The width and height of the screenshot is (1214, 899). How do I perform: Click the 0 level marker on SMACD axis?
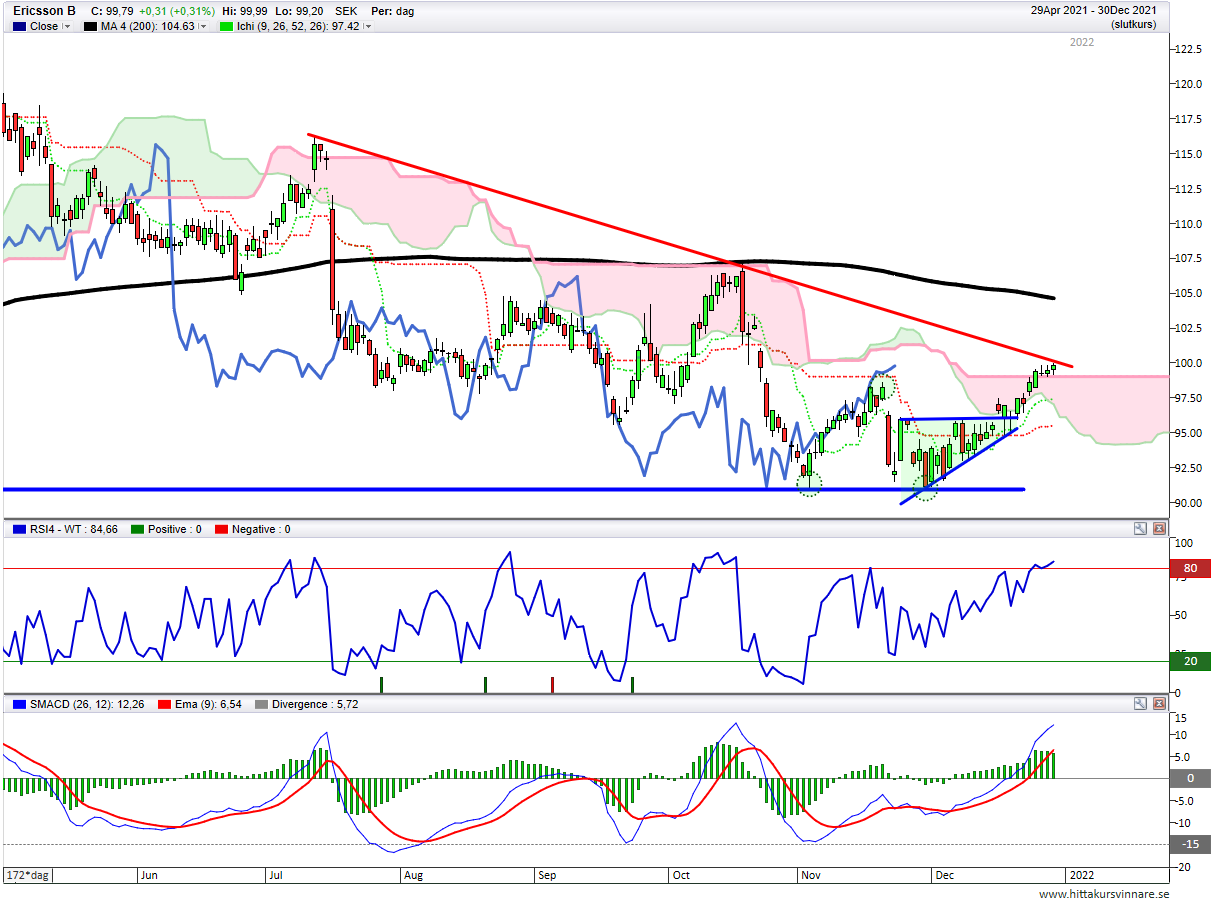pos(1190,778)
